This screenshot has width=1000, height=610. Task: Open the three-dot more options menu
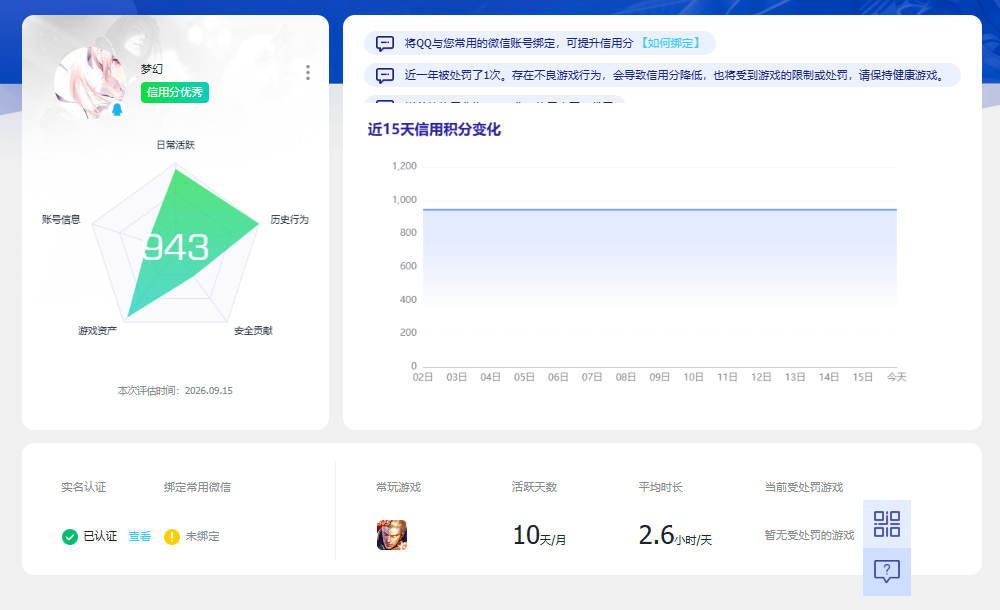click(x=308, y=73)
